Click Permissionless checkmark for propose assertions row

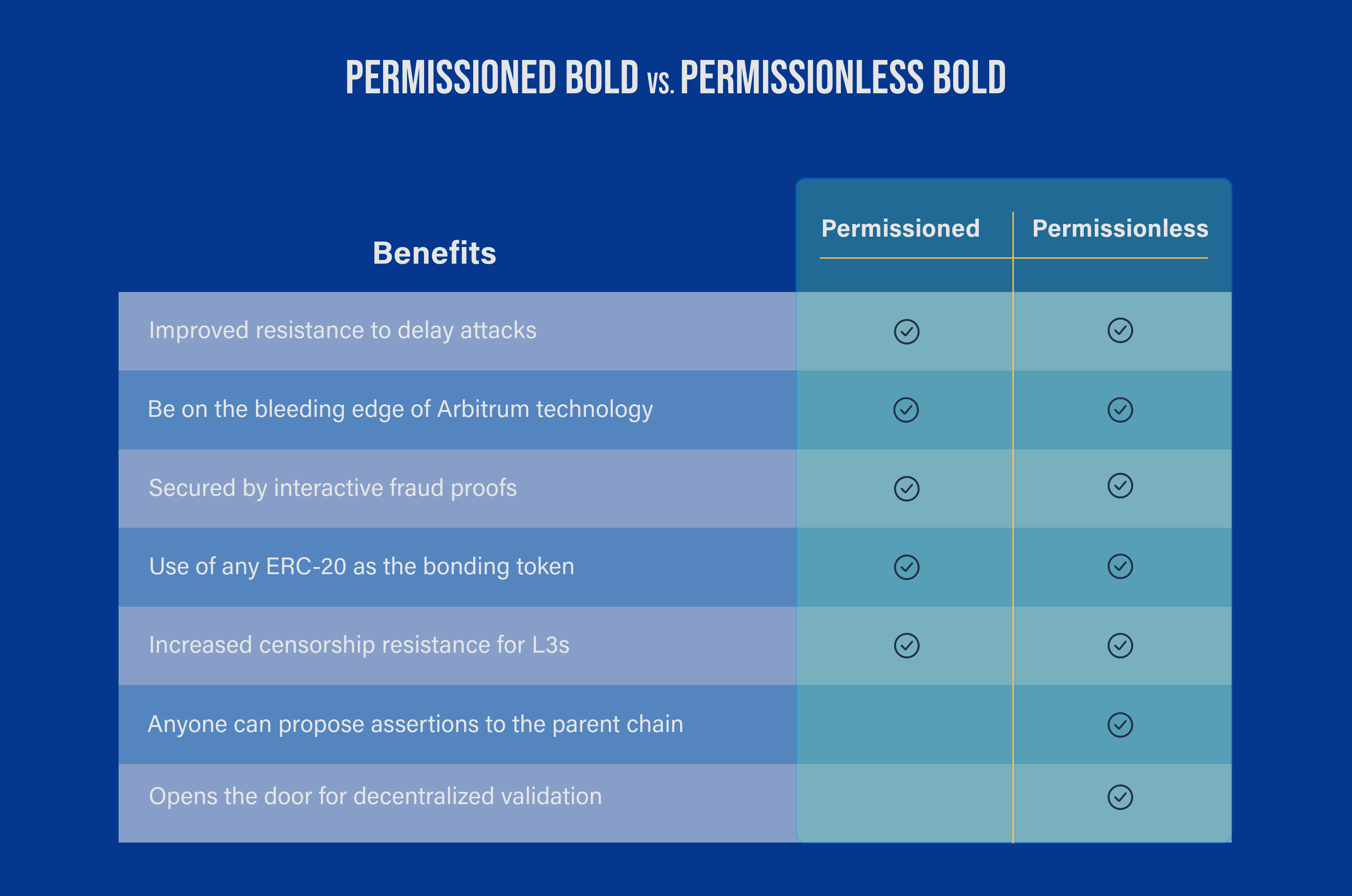point(1120,725)
